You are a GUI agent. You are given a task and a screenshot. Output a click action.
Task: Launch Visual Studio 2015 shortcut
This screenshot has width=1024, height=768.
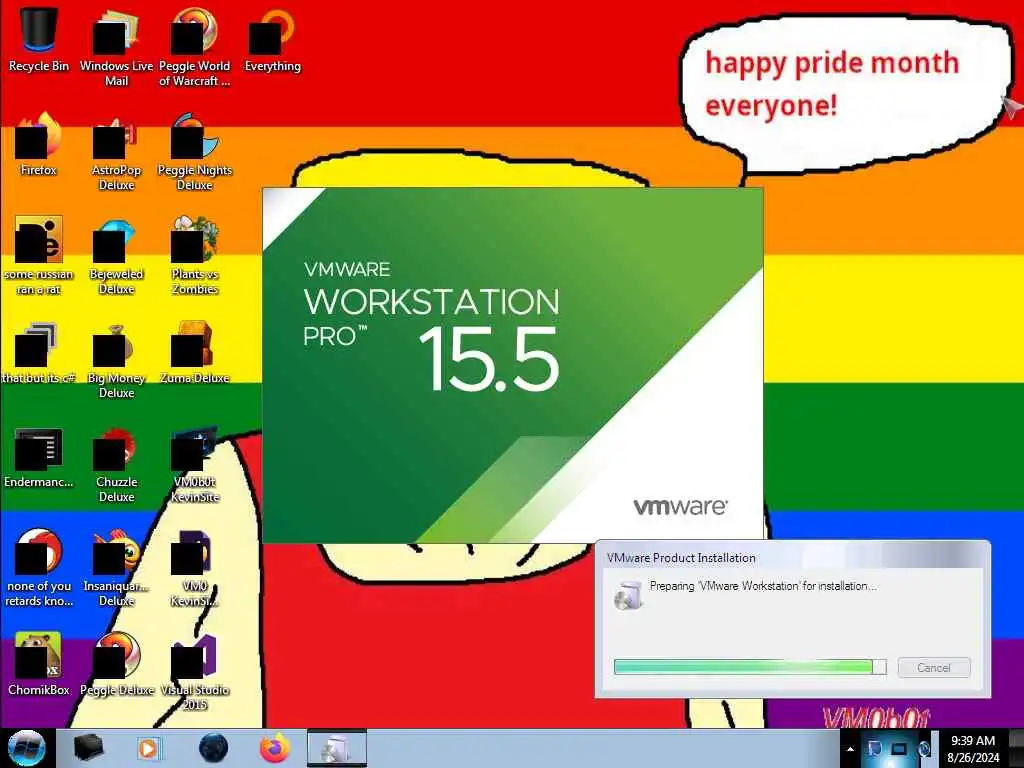click(x=195, y=671)
